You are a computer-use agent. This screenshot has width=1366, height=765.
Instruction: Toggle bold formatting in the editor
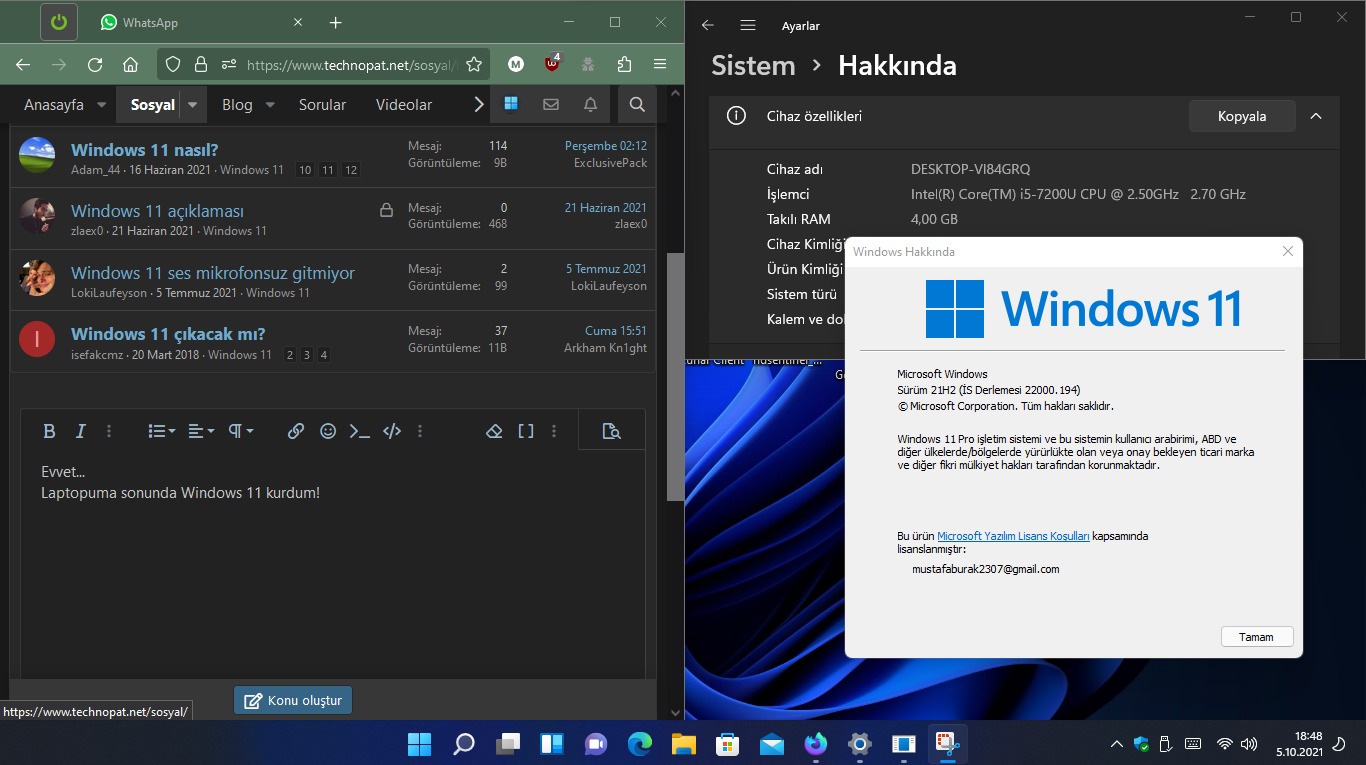(49, 431)
